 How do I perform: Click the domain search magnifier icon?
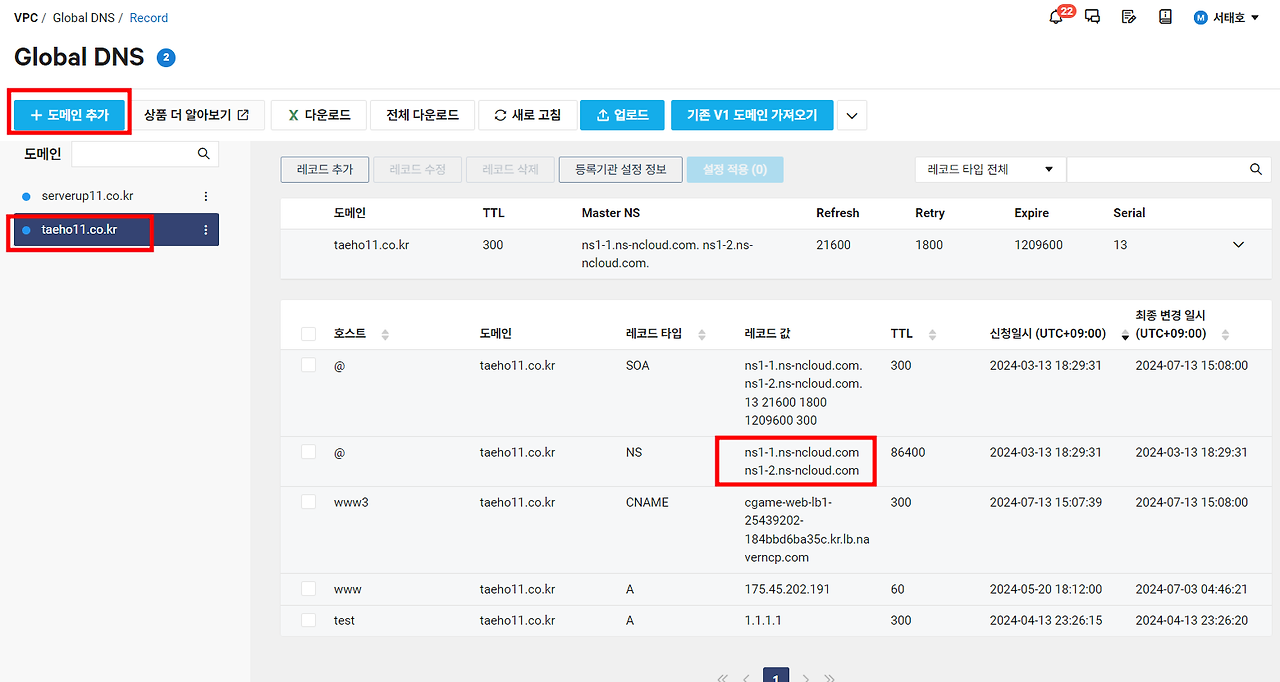coord(204,153)
